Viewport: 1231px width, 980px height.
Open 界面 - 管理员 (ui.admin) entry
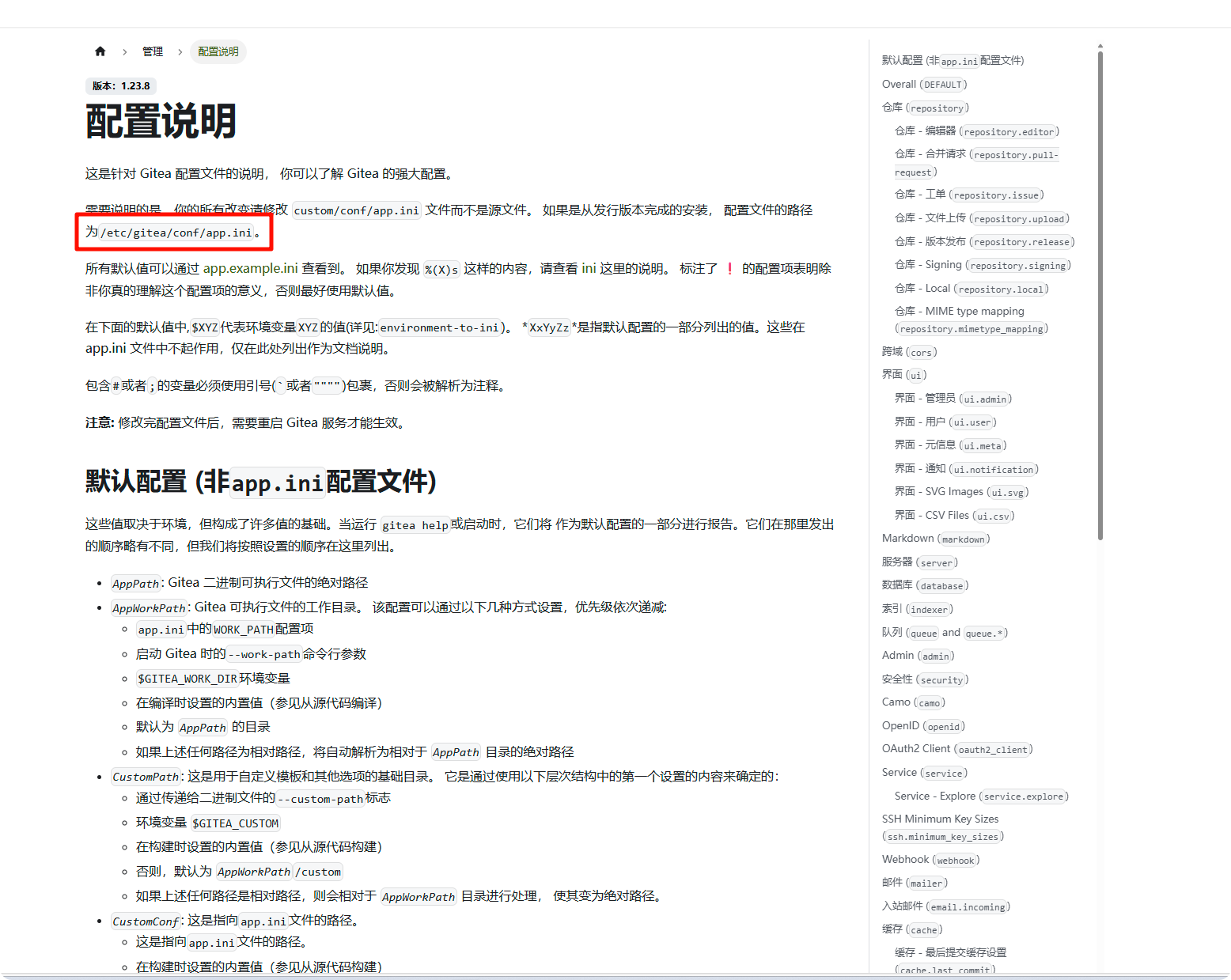(953, 399)
